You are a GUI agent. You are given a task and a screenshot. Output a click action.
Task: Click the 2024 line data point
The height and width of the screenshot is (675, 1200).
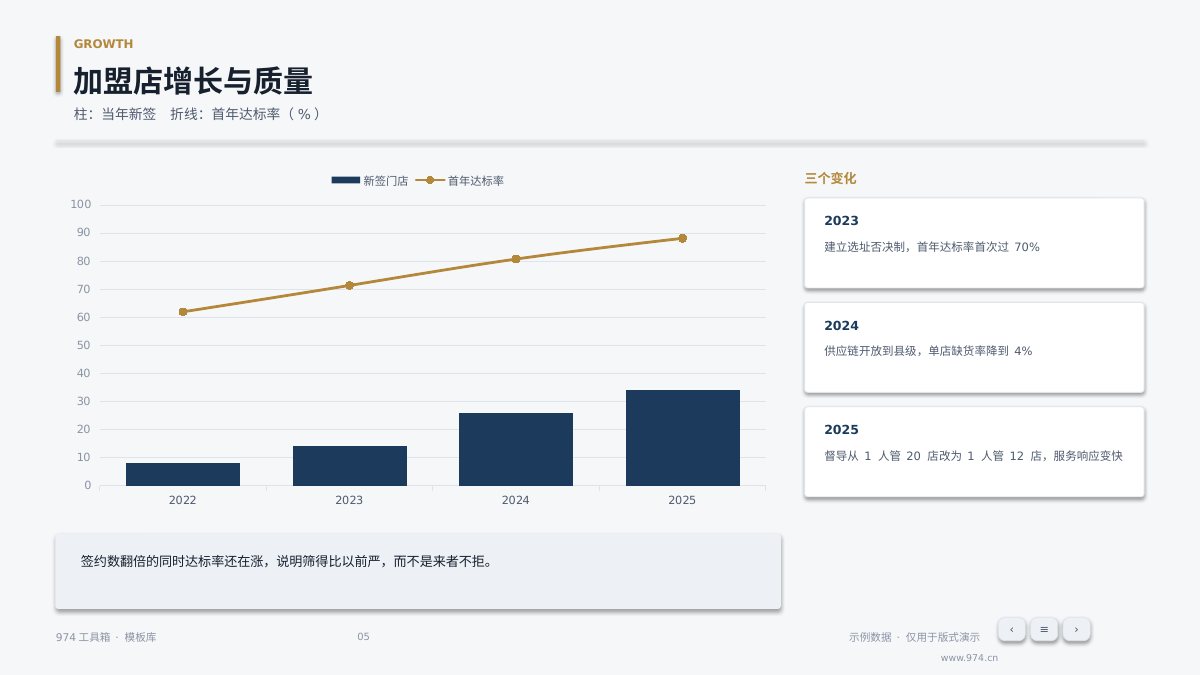click(x=516, y=259)
